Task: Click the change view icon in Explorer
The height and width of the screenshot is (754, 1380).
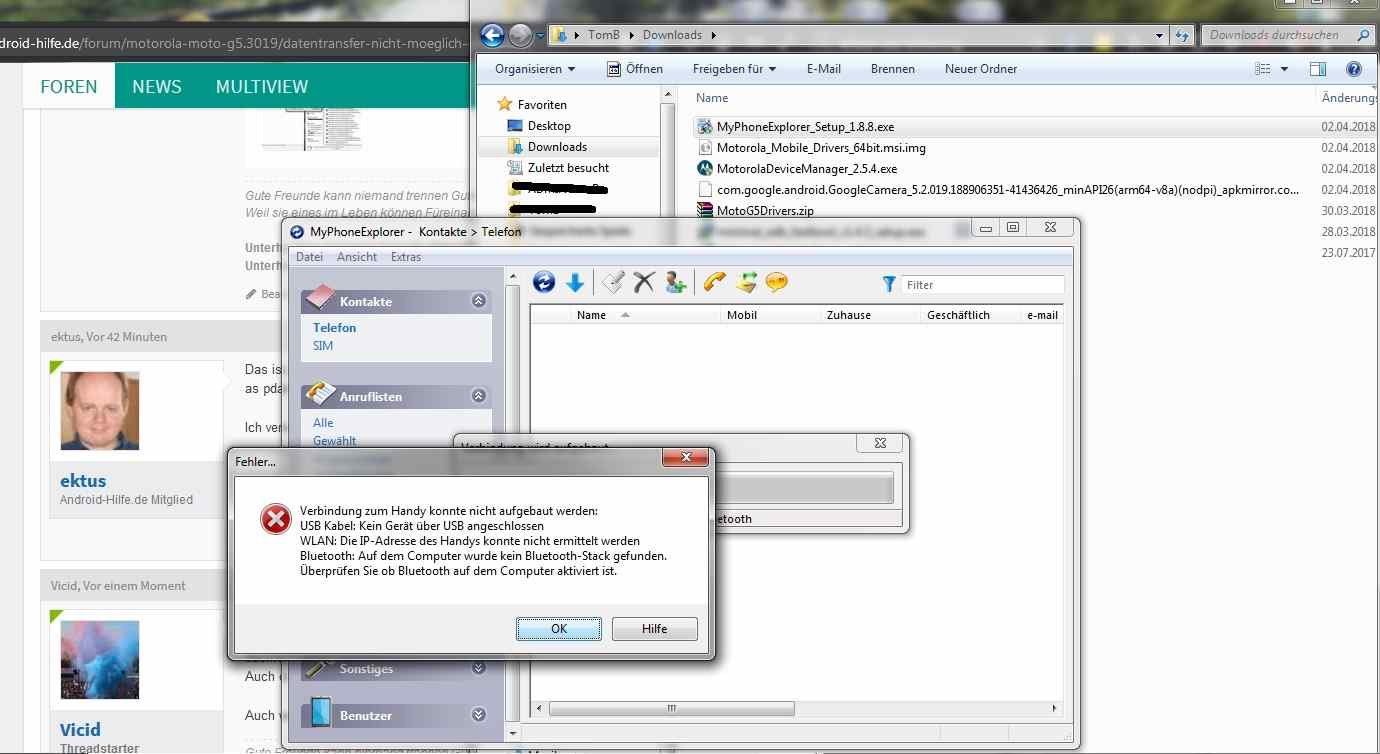Action: (1263, 69)
